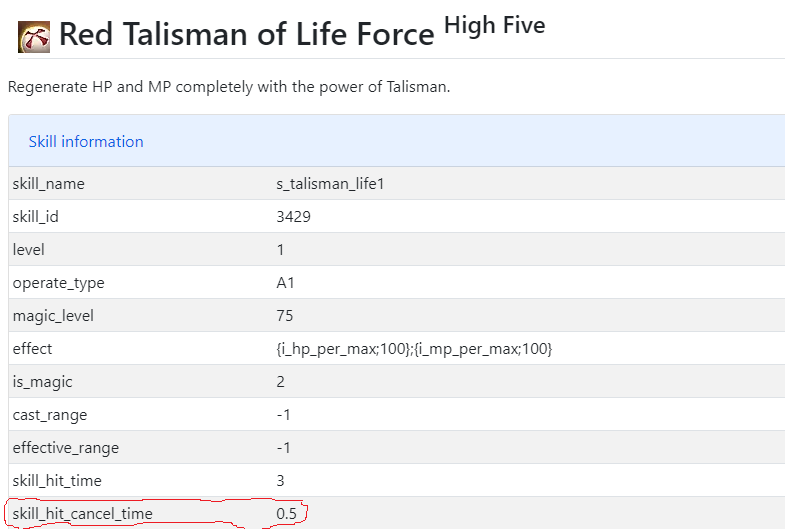Select the skill_name row label
The width and height of the screenshot is (785, 529).
[48, 184]
